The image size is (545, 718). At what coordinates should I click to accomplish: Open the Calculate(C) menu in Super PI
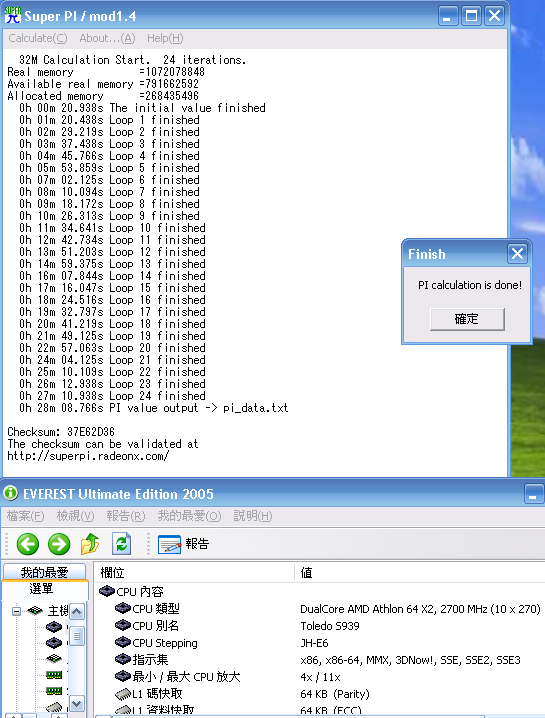point(38,38)
